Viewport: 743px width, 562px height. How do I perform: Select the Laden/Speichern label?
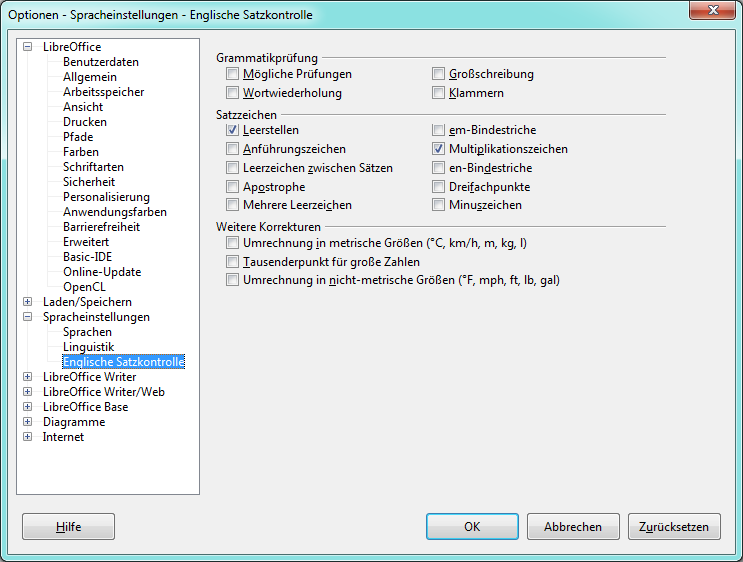87,302
